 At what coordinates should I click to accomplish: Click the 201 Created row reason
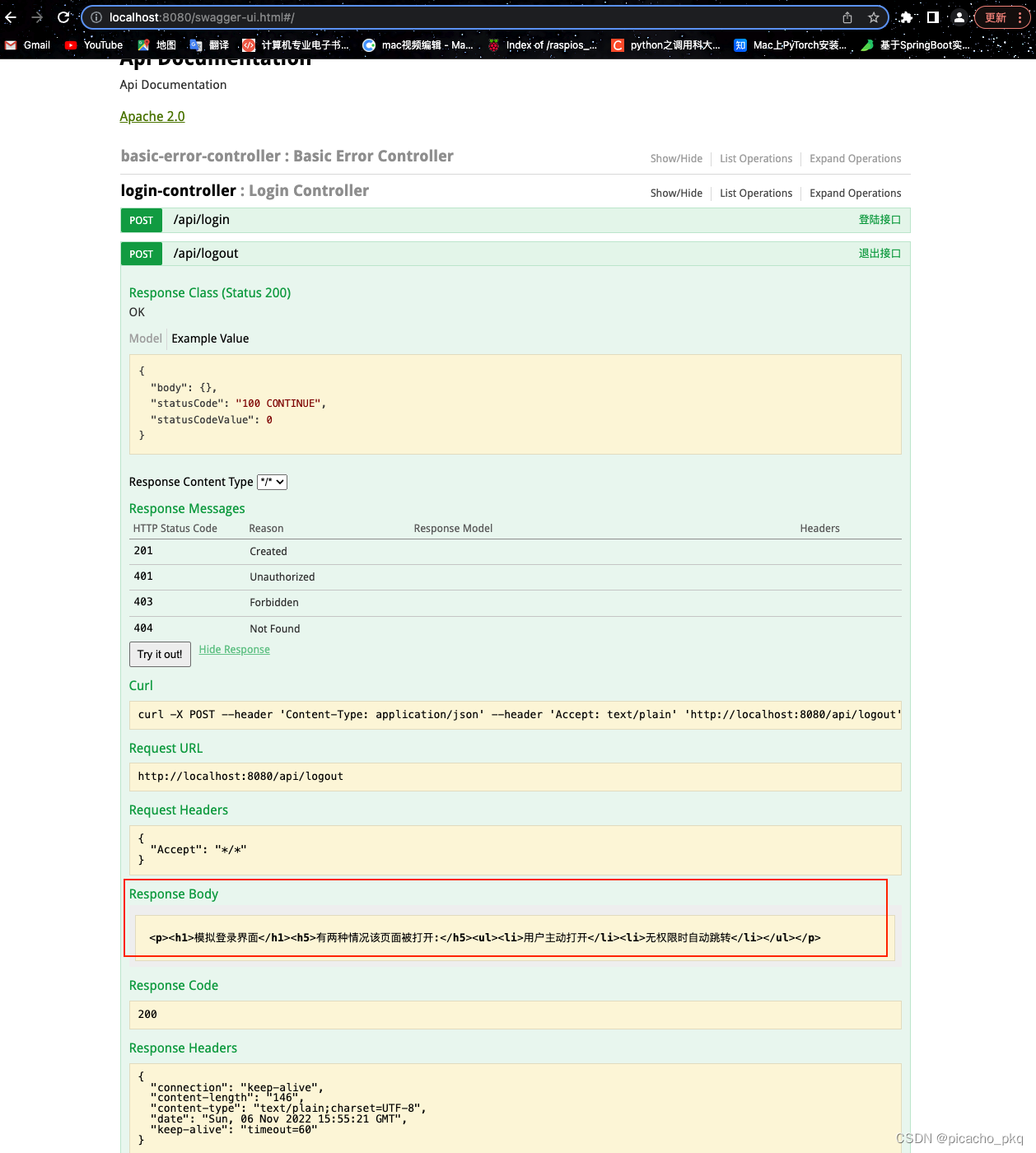pos(268,552)
